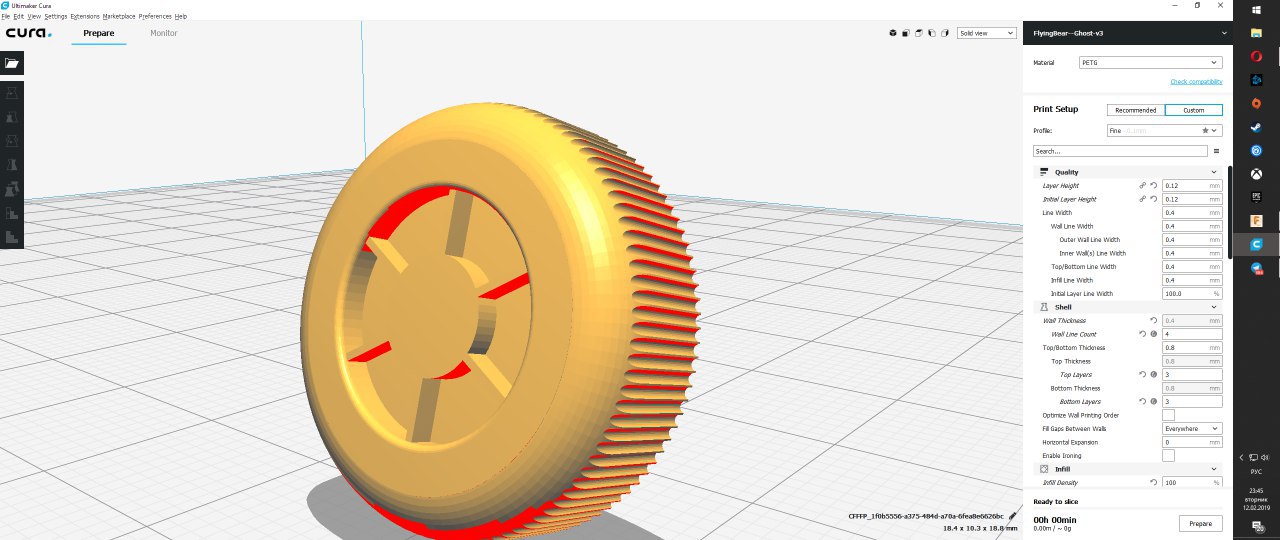Reset Layer Height with its revert arrow

click(1153, 186)
